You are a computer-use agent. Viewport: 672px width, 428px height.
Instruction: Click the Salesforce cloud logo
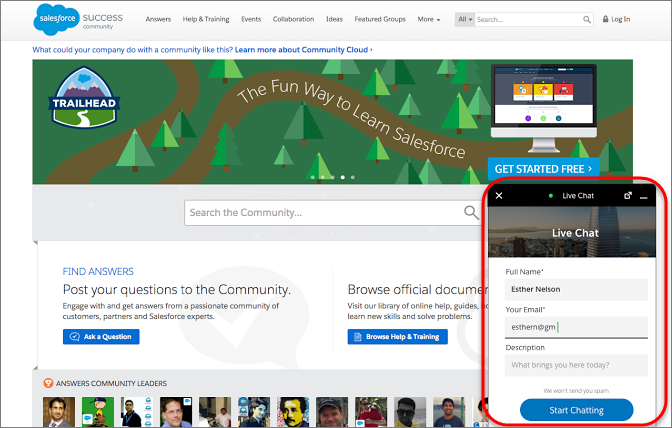(57, 19)
